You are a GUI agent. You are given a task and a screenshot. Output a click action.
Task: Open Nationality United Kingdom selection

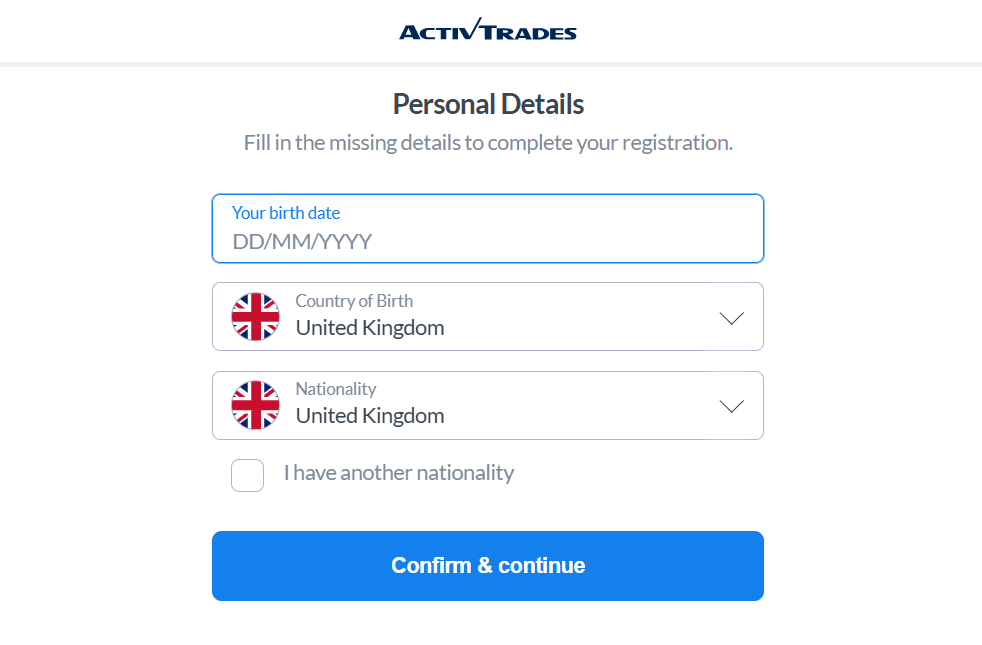click(488, 405)
